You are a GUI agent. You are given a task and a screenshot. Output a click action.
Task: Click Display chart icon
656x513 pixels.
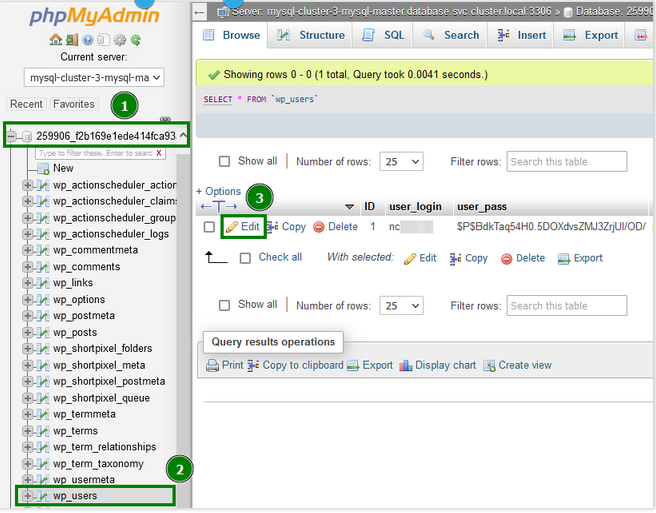406,366
